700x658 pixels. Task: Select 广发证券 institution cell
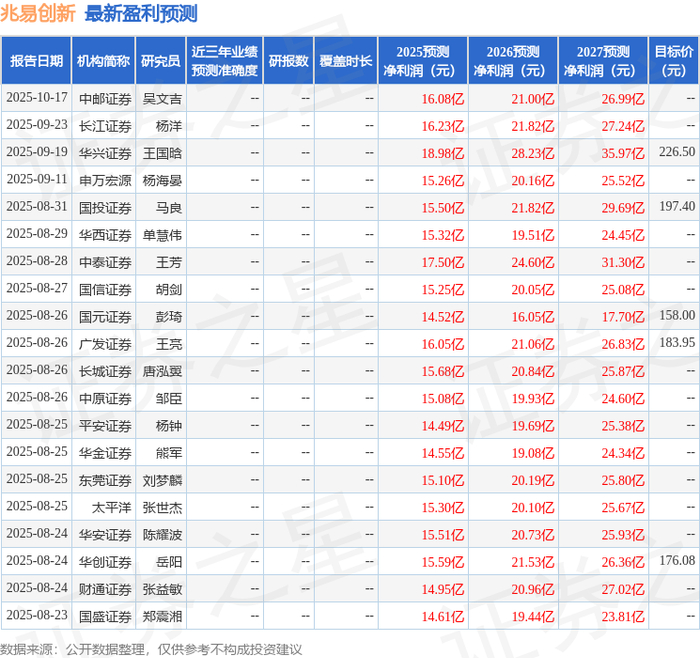coord(105,344)
